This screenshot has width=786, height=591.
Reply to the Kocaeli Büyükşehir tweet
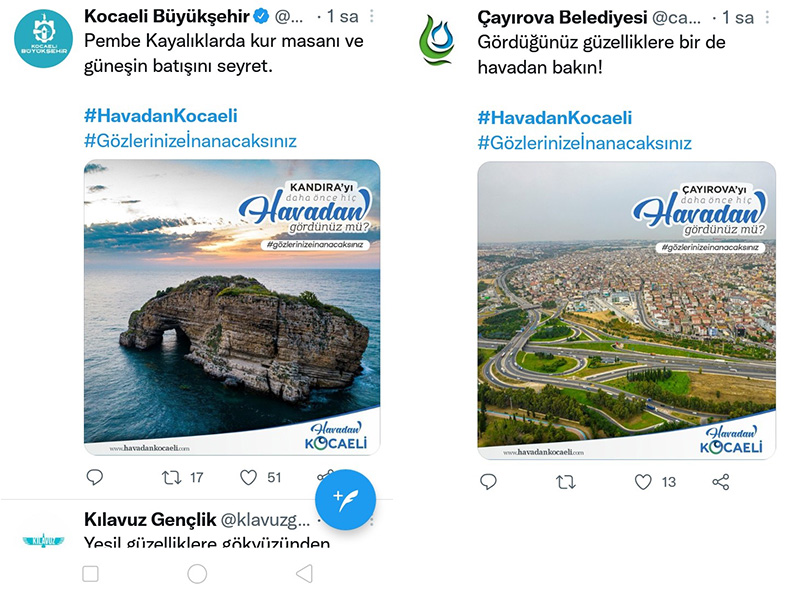pos(95,477)
